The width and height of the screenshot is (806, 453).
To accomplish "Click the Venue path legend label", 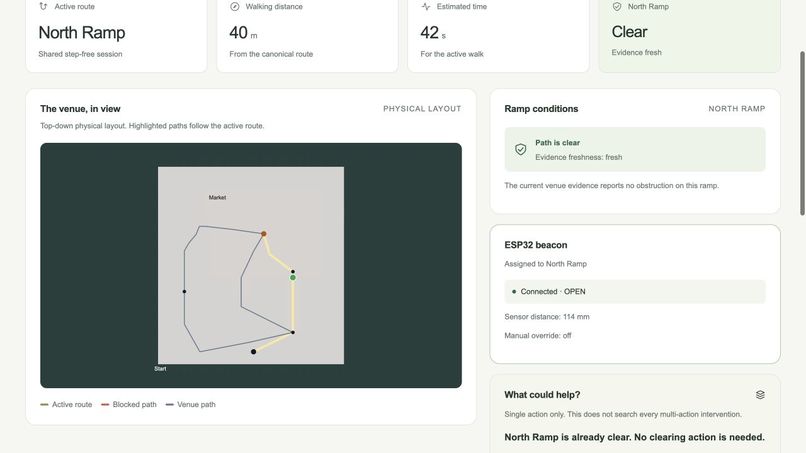I will (196, 405).
